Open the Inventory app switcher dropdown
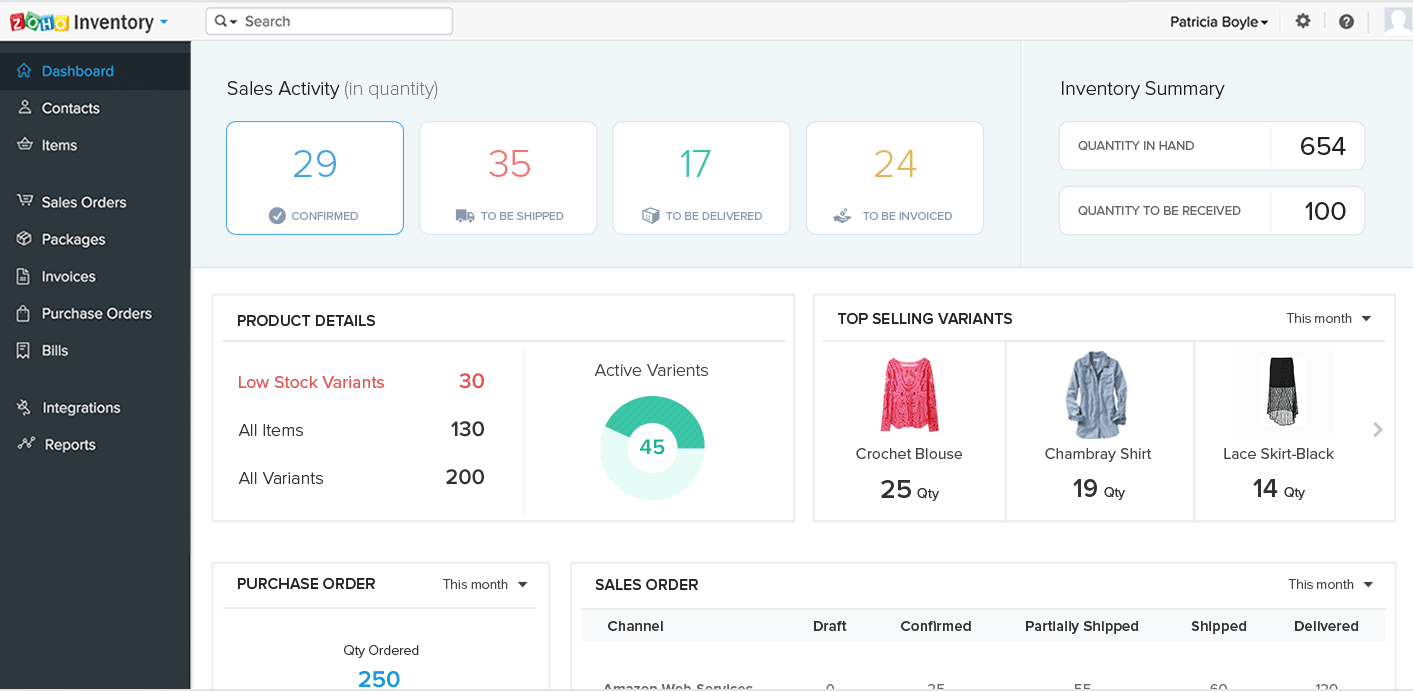 click(x=164, y=22)
